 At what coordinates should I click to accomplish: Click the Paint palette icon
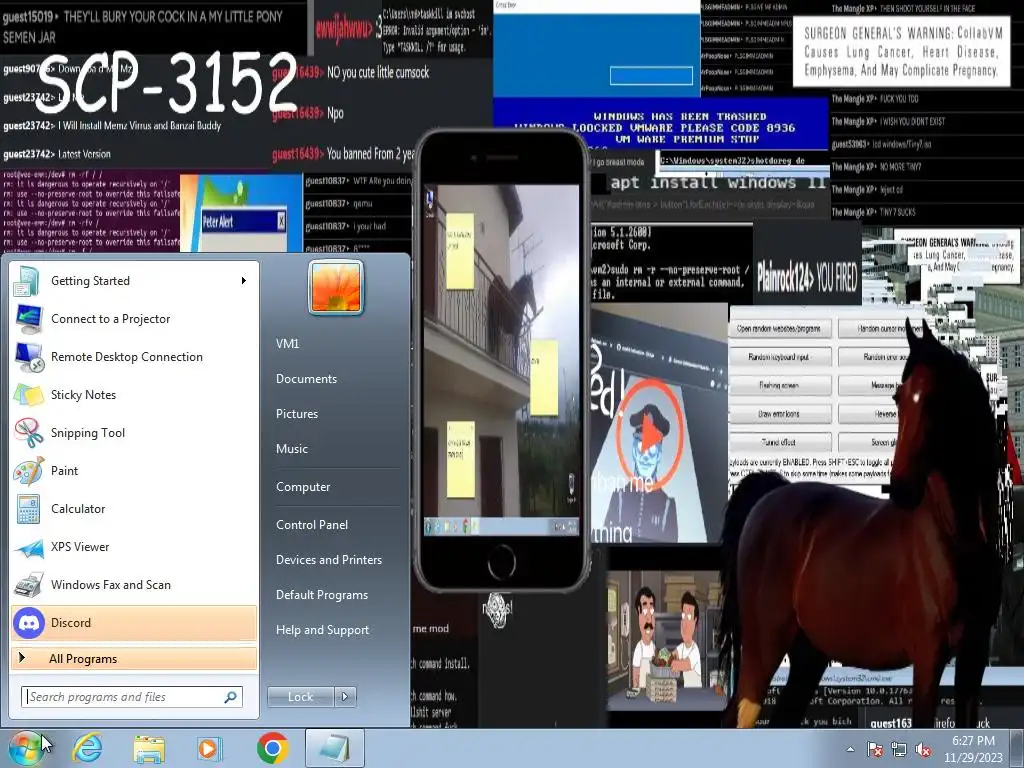point(28,471)
